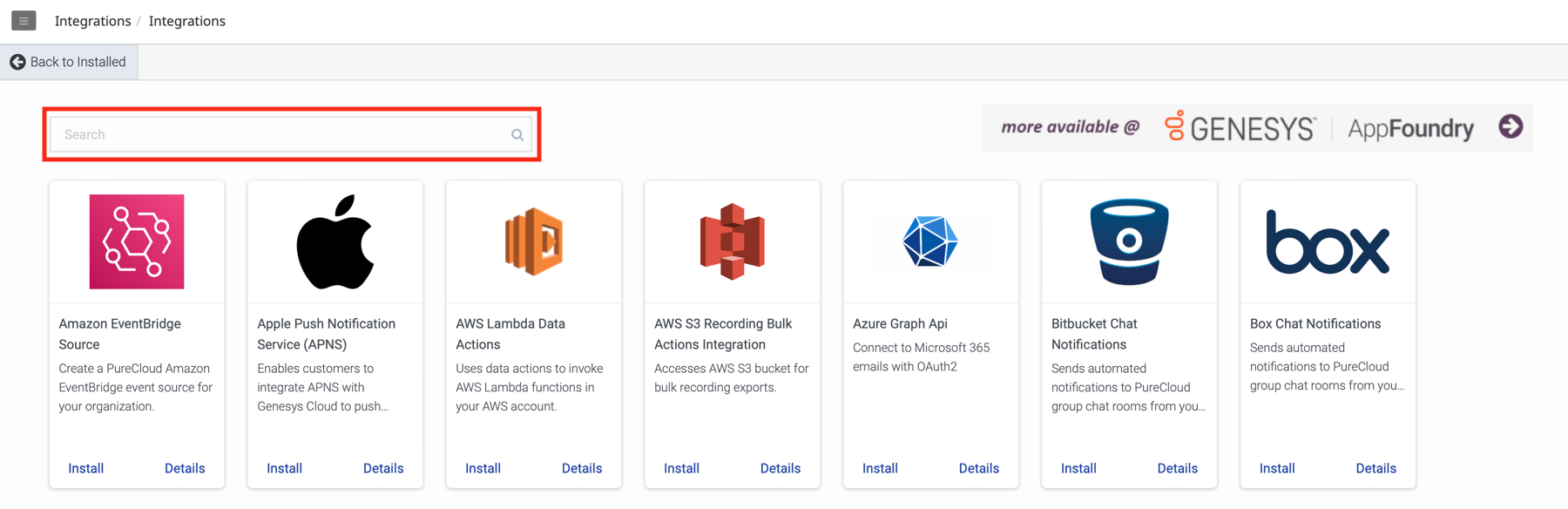View Details for Amazon EventBridge Source
Viewport: 1568px width, 509px height.
[x=185, y=468]
